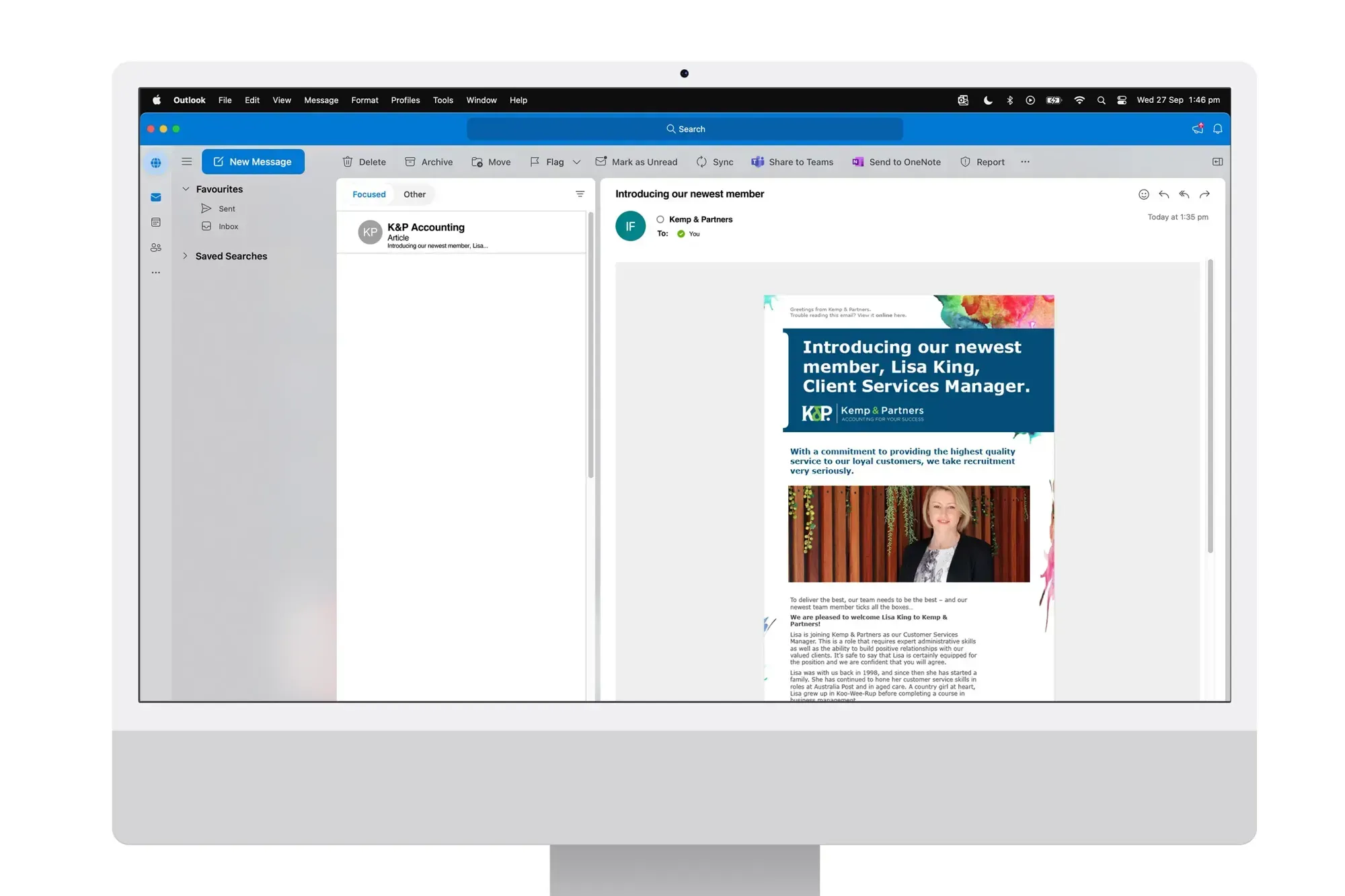Screen dimensions: 1345x896
Task: Open the Outlook app menu
Action: click(x=189, y=100)
